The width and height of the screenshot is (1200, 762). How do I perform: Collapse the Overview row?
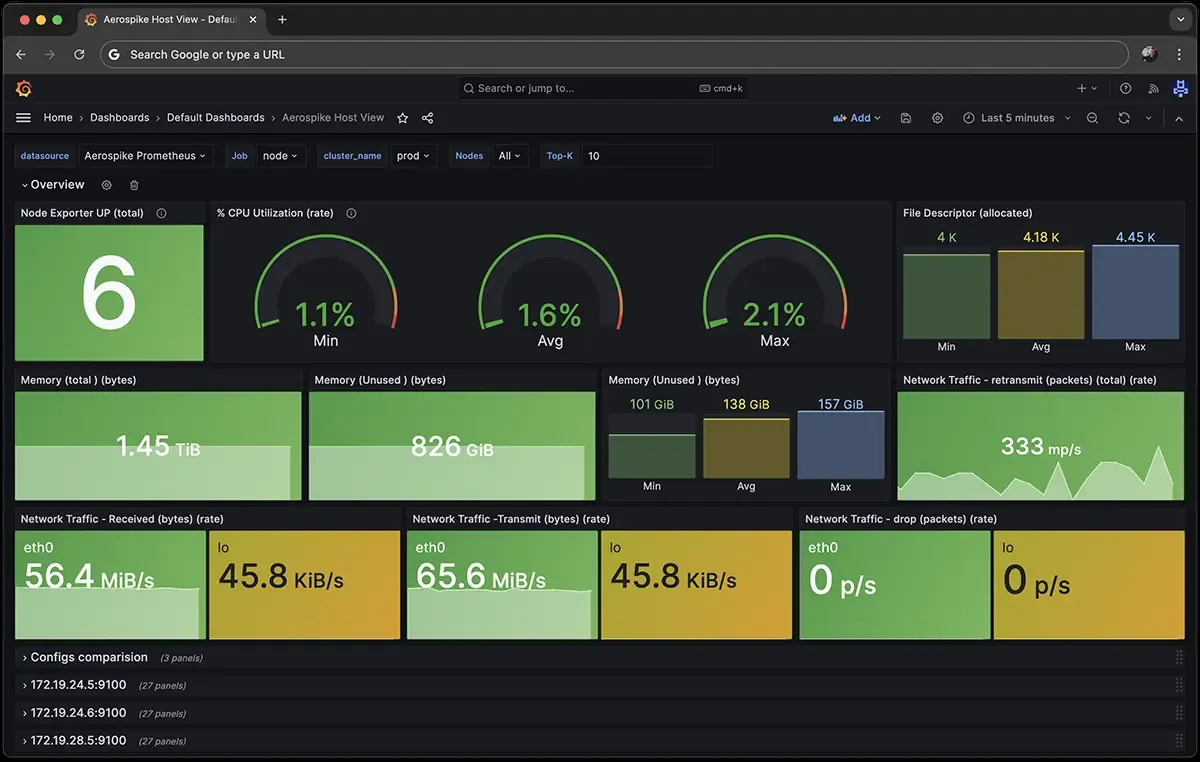click(53, 185)
